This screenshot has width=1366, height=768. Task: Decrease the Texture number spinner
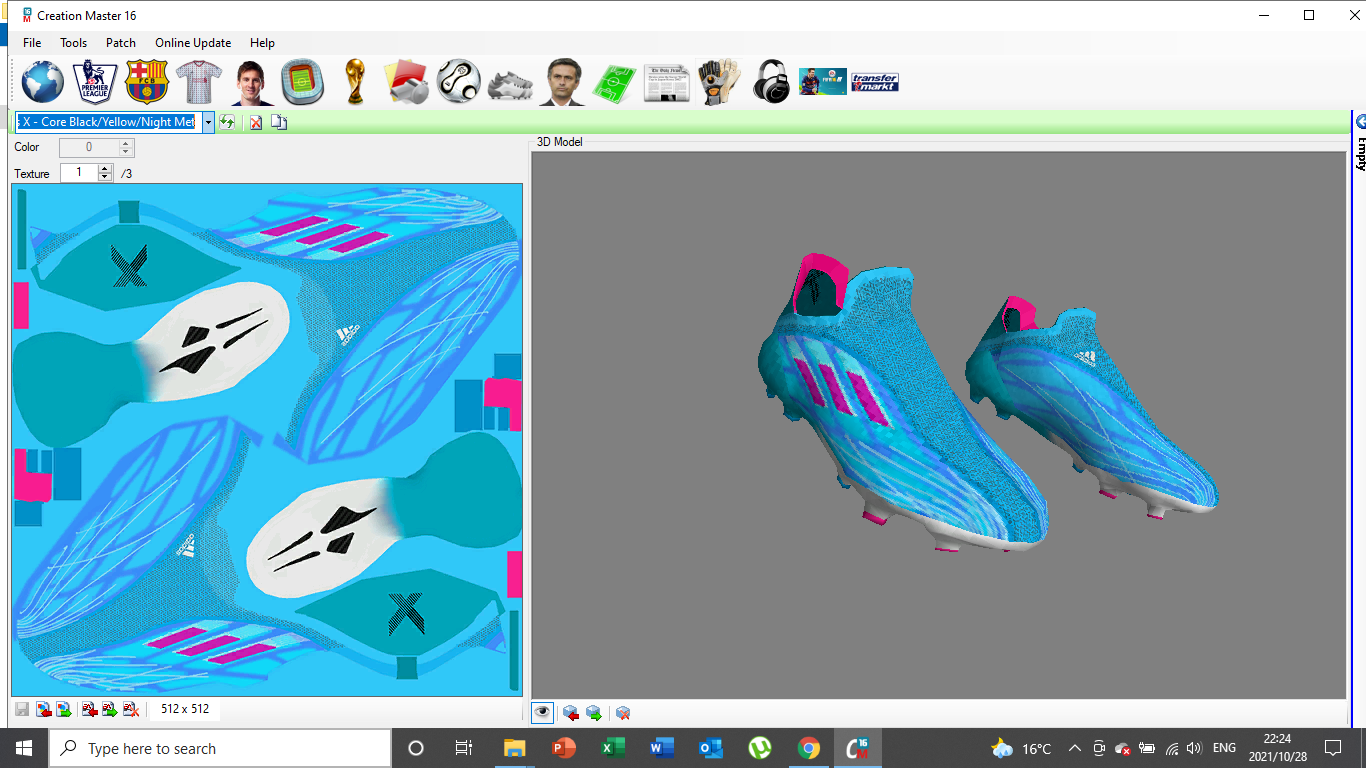[105, 177]
